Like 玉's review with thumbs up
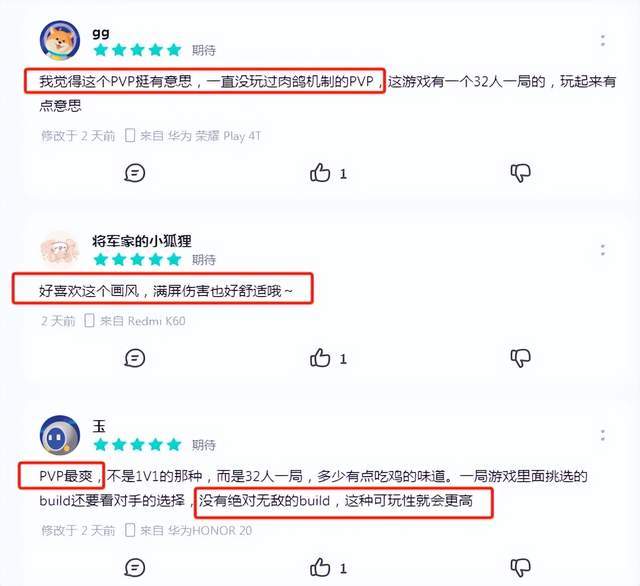This screenshot has width=640, height=586. coord(320,567)
